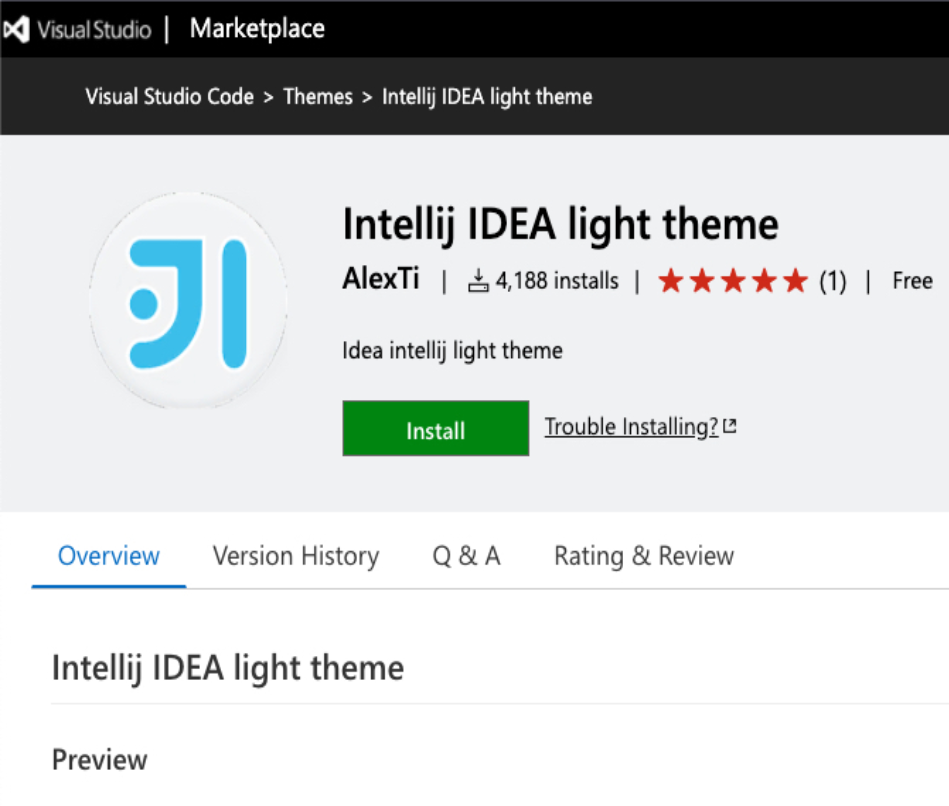This screenshot has height=806, width=949.
Task: Navigate to the Themes breadcrumb
Action: pyautogui.click(x=318, y=97)
